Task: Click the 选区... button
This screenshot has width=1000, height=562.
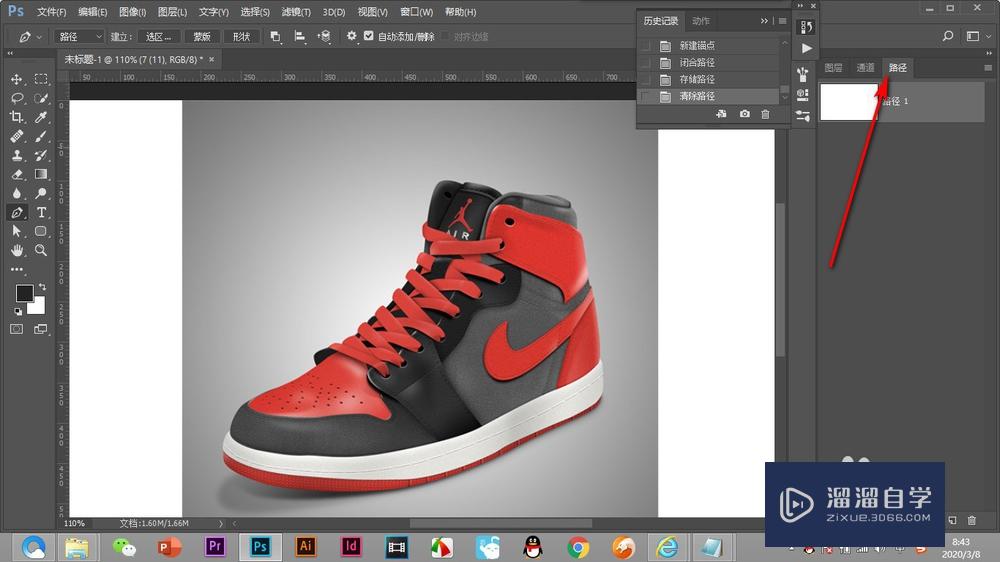Action: (x=159, y=36)
